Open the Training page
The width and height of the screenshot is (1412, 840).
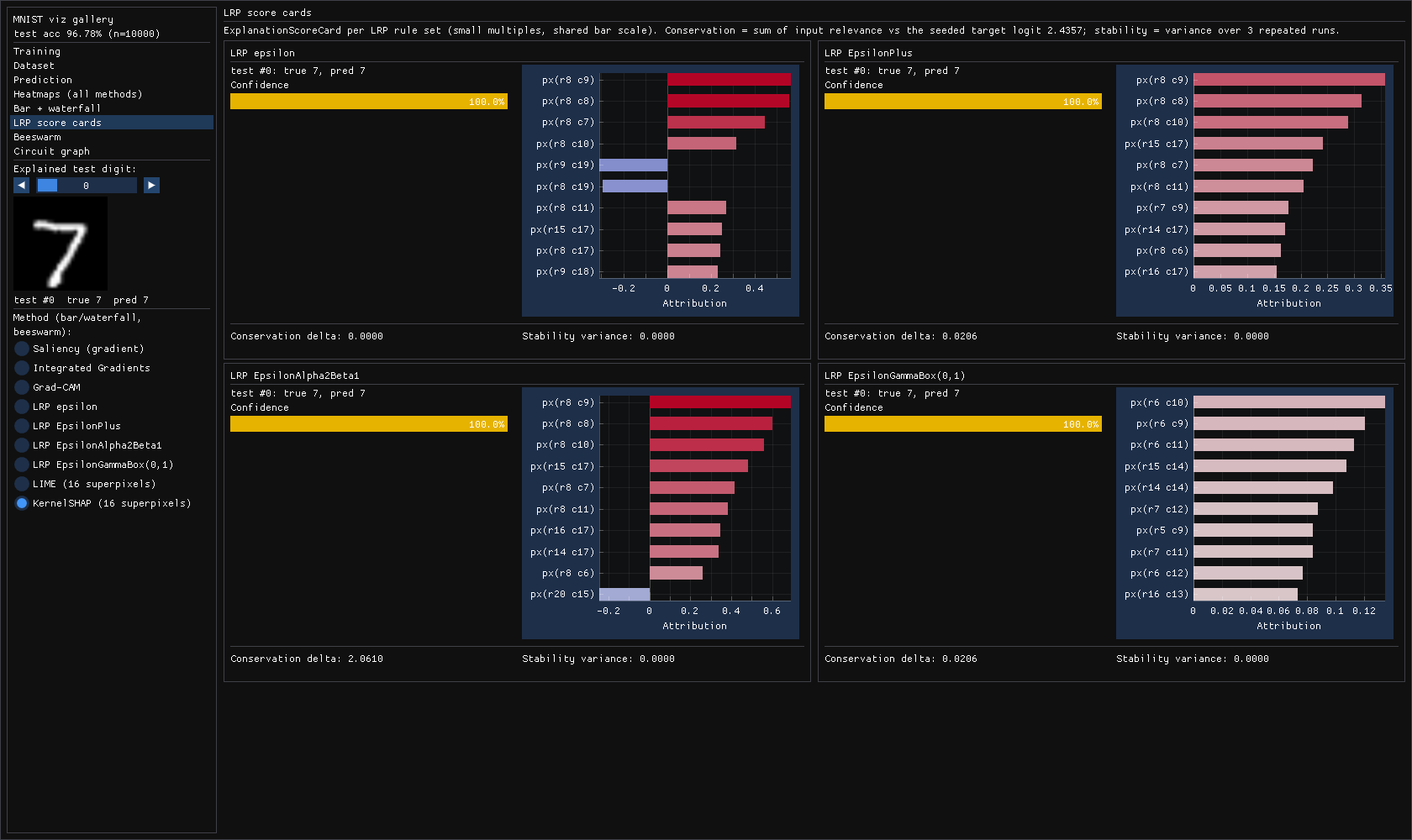click(112, 51)
